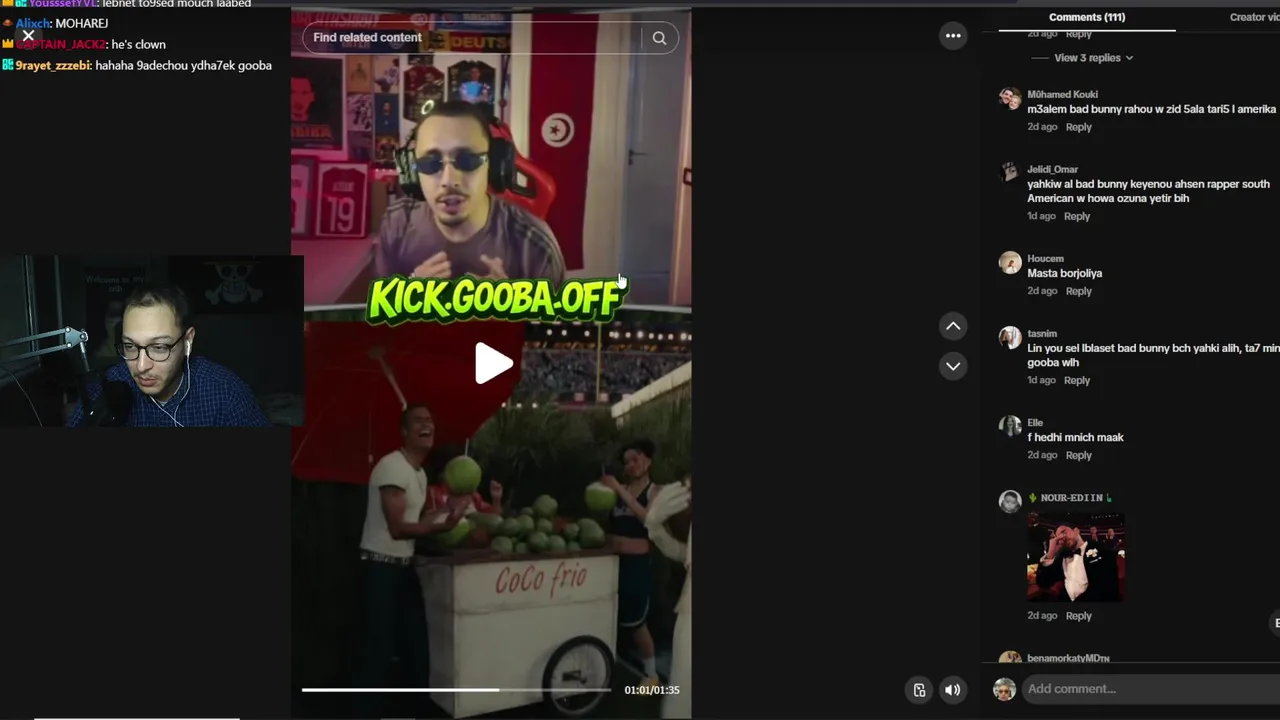Viewport: 1280px width, 720px height.
Task: Click the username Jelidi_Omar
Action: (1052, 169)
